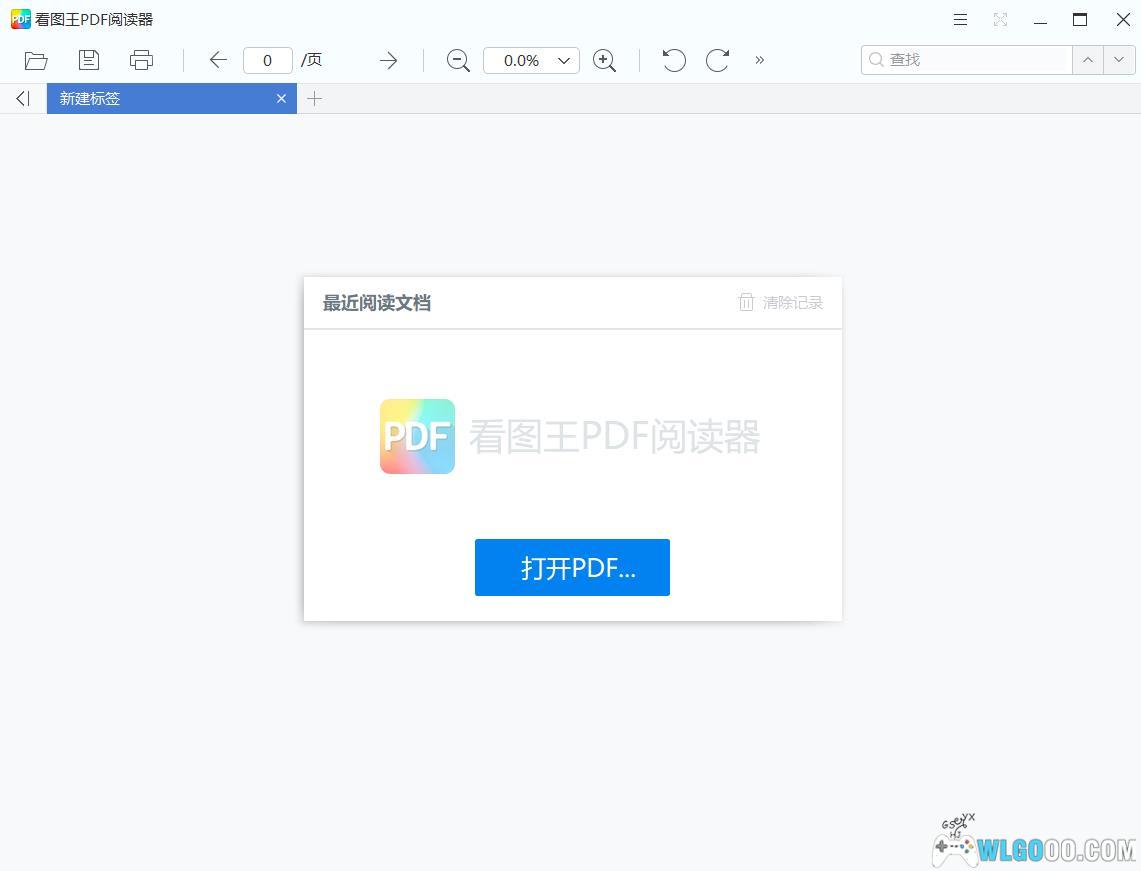This screenshot has height=871, width=1141.
Task: Click the 打开PDF... button
Action: pyautogui.click(x=572, y=567)
